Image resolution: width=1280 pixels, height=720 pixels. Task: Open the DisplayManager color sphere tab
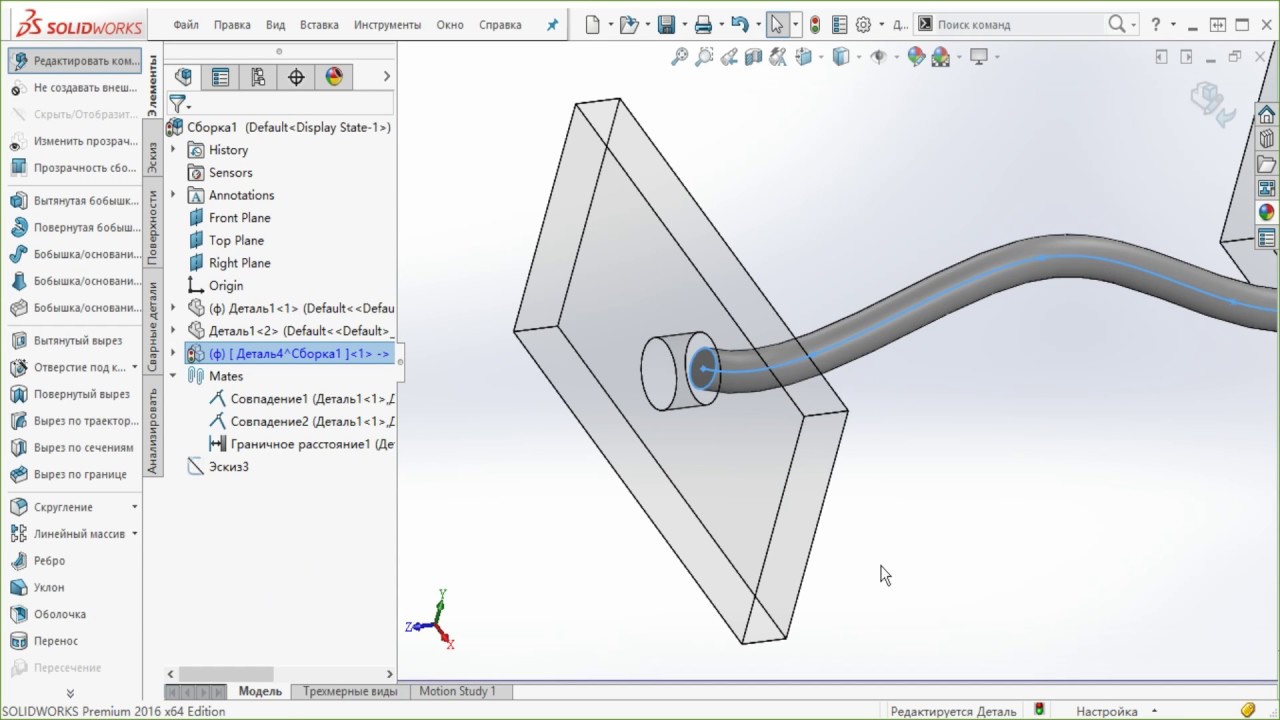334,77
